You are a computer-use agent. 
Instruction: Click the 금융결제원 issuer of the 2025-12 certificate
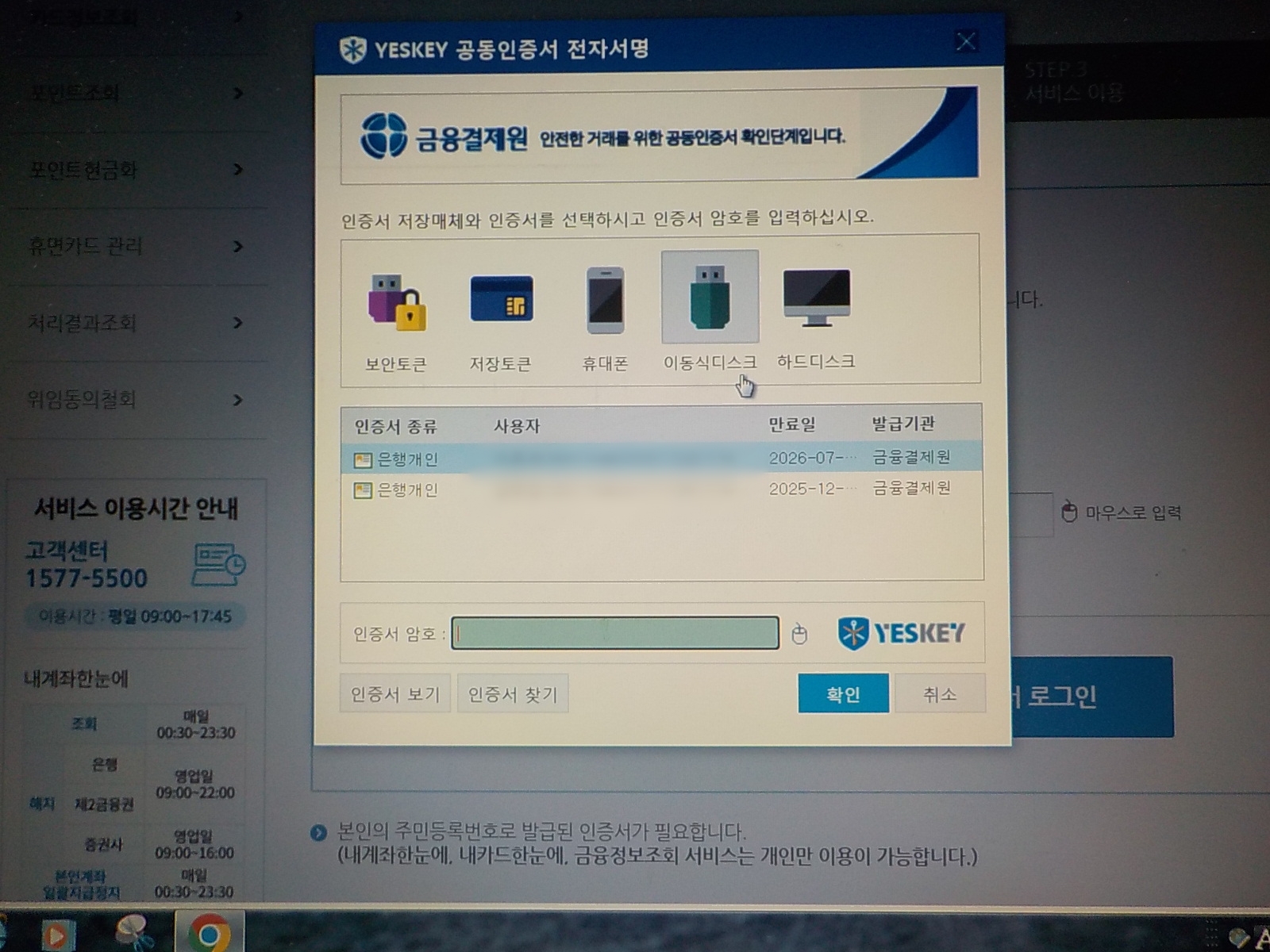[911, 488]
